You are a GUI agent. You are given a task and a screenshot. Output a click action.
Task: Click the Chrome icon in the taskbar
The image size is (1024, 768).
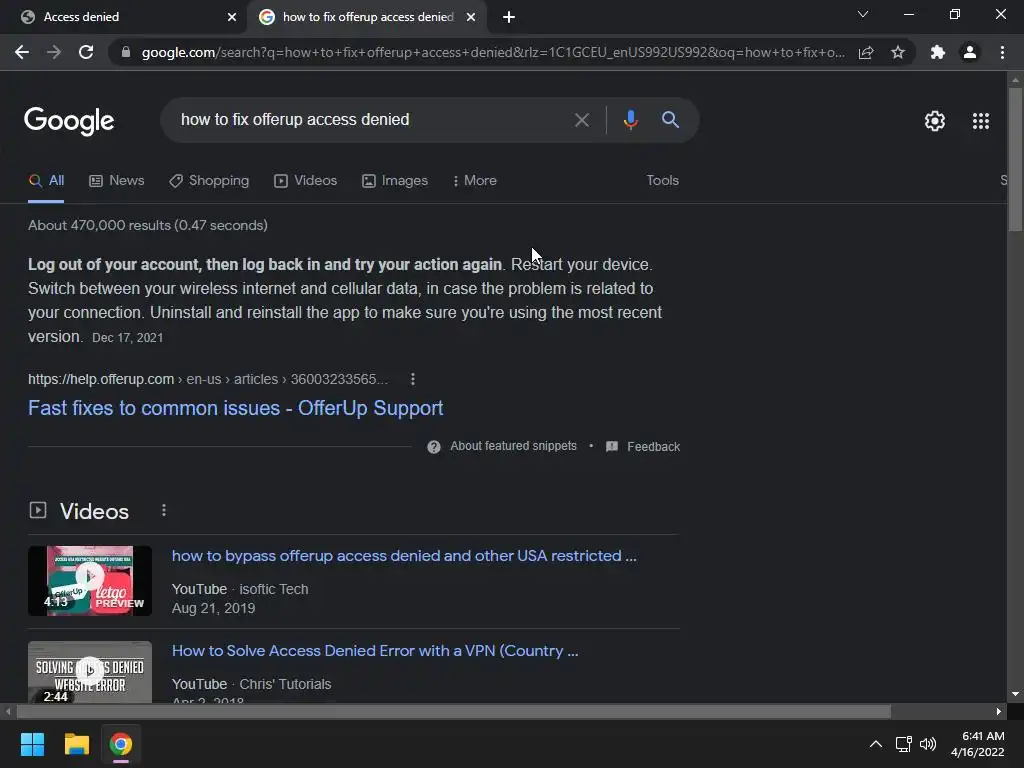[x=121, y=744]
